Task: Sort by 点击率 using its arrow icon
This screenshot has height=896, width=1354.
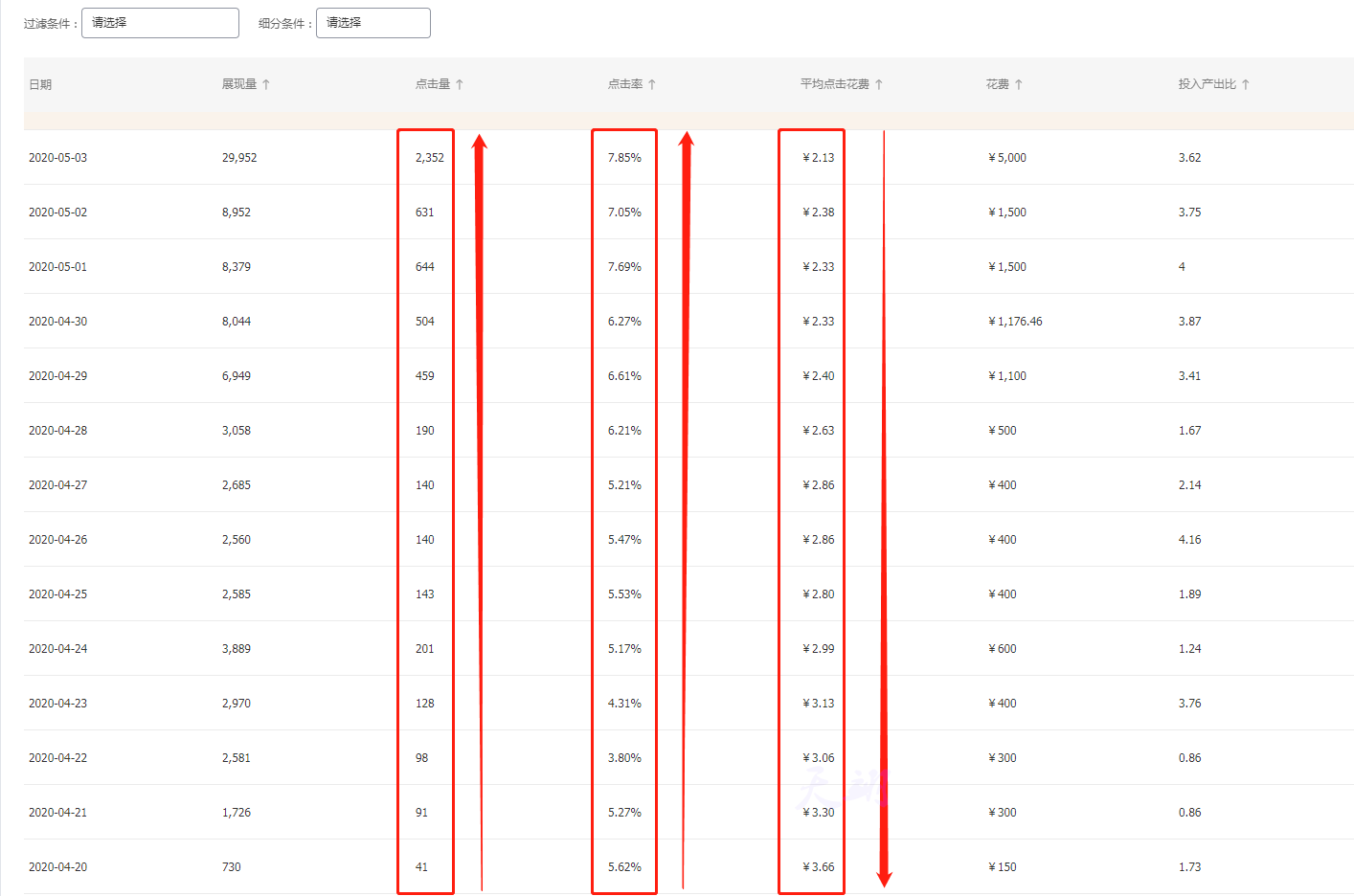Action: (652, 84)
